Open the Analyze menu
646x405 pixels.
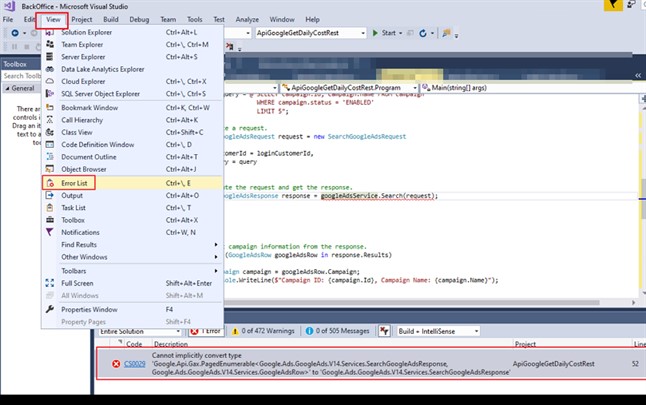tap(247, 19)
